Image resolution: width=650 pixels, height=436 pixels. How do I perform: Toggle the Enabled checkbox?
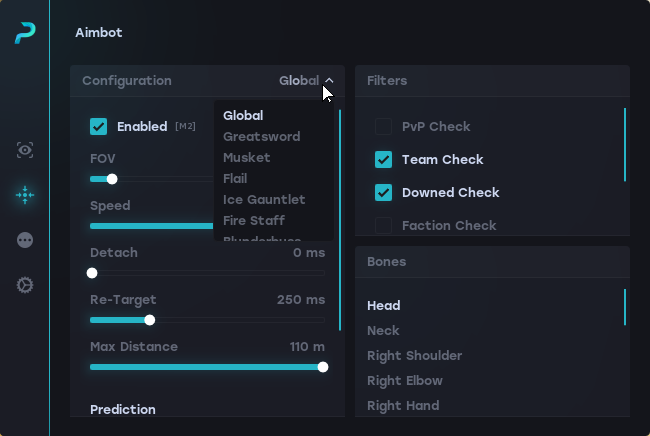pos(99,126)
